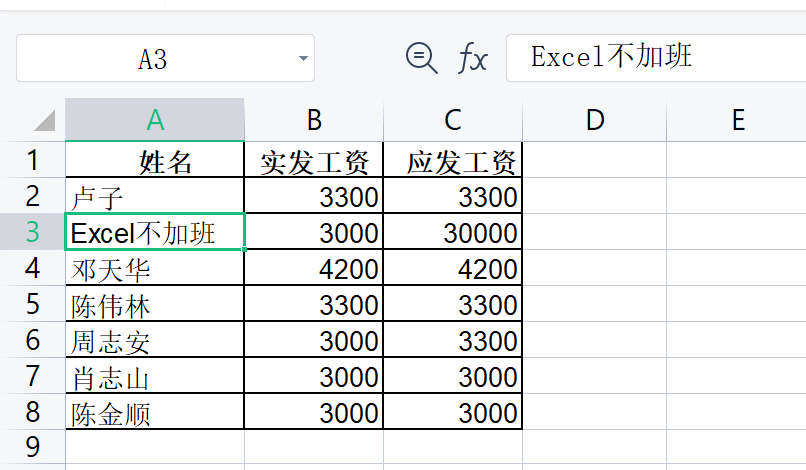806x470 pixels.
Task: Select the cell with name 卢子
Action: [155, 196]
